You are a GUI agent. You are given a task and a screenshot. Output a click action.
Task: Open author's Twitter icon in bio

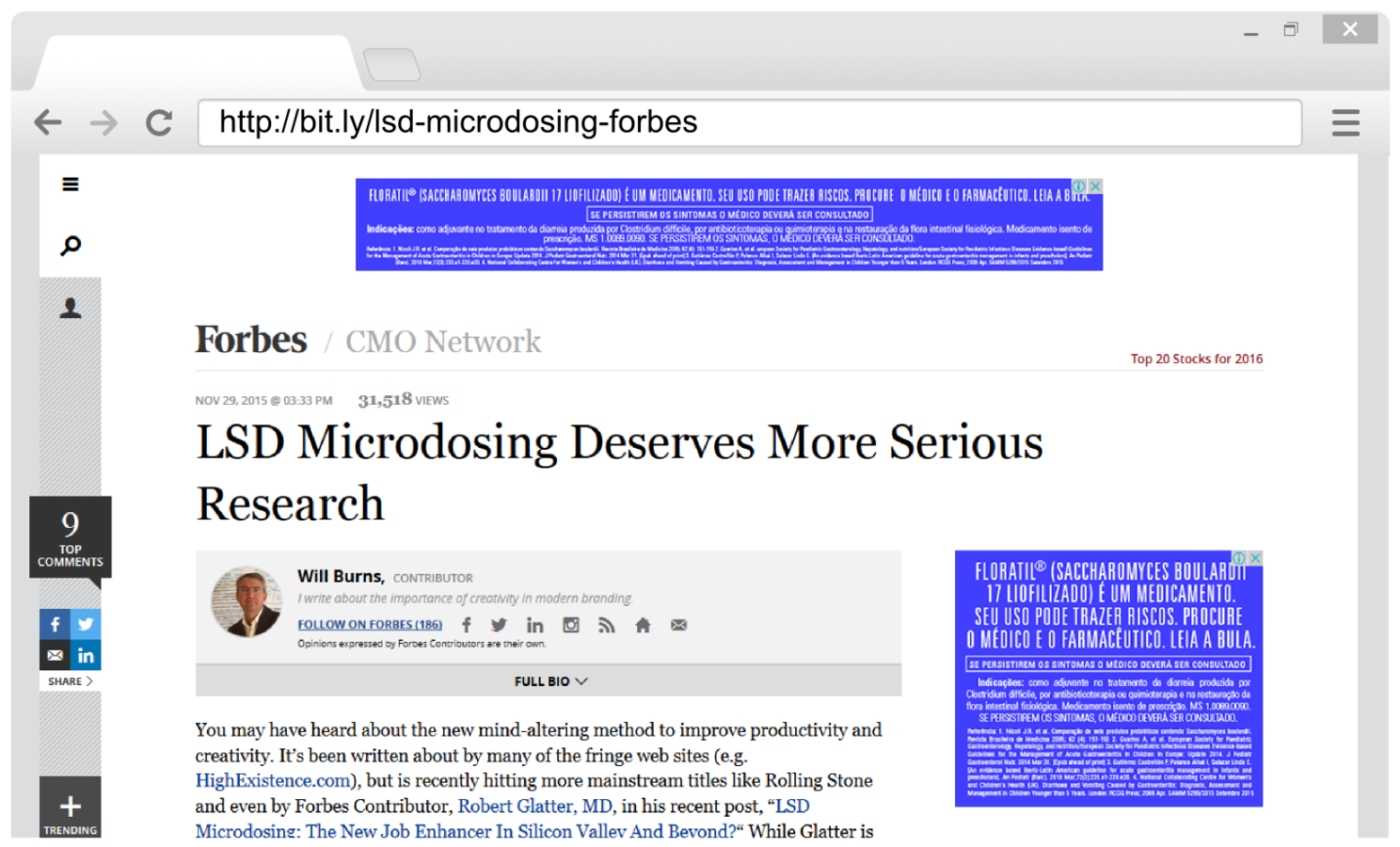499,625
